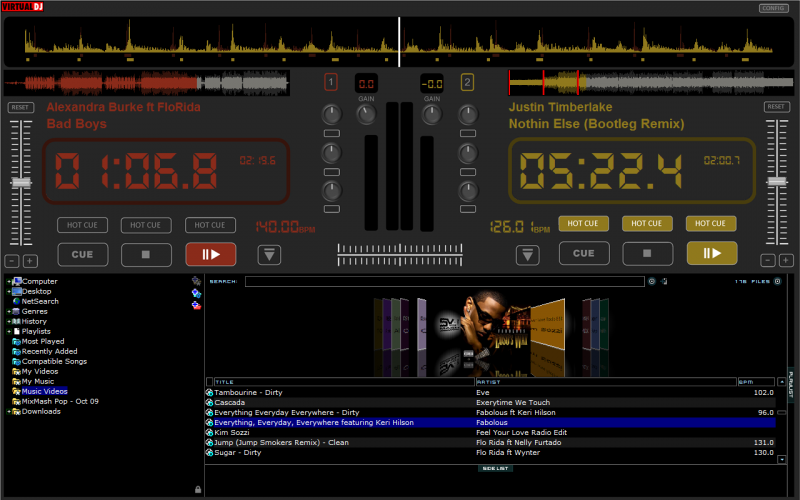
Task: Toggle deck 1 kill switch under bottom EQ knob
Action: point(332,209)
